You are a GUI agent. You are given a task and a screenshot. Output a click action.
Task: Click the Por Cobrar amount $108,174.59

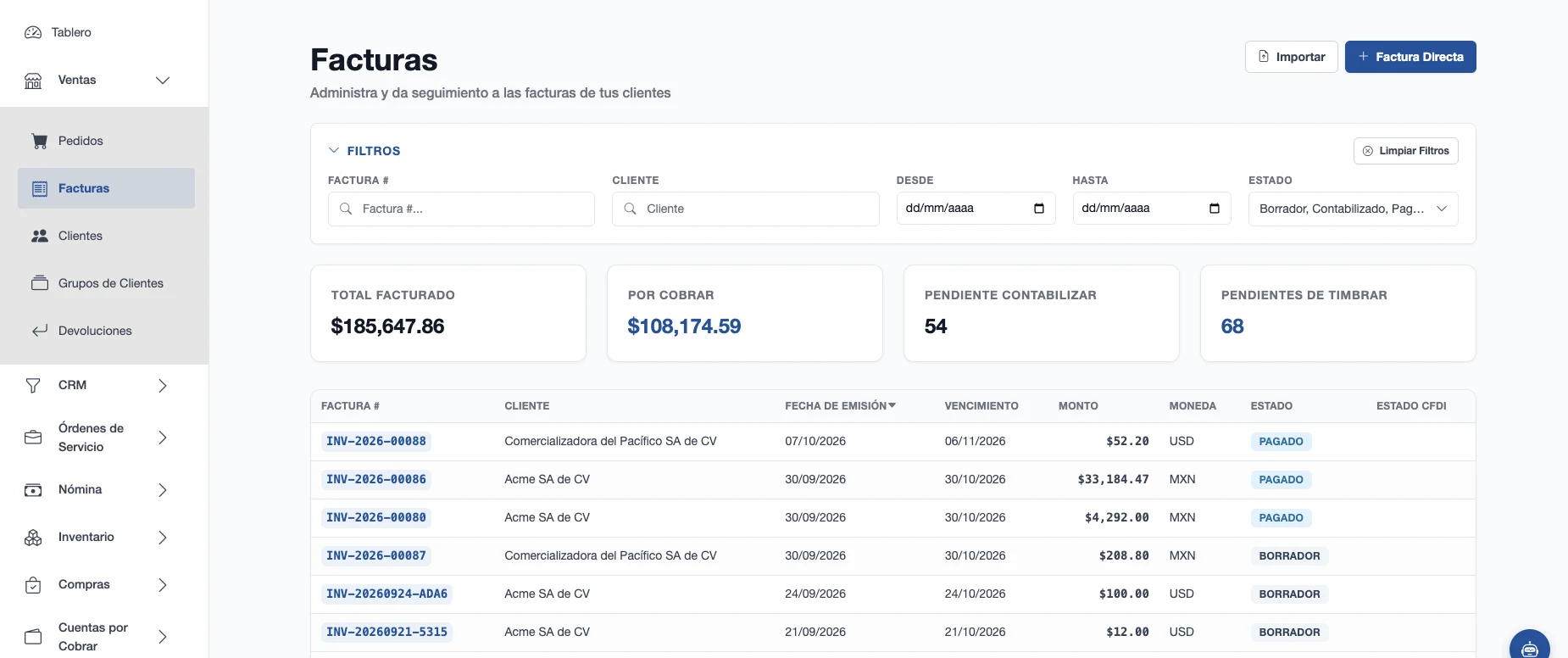point(684,326)
